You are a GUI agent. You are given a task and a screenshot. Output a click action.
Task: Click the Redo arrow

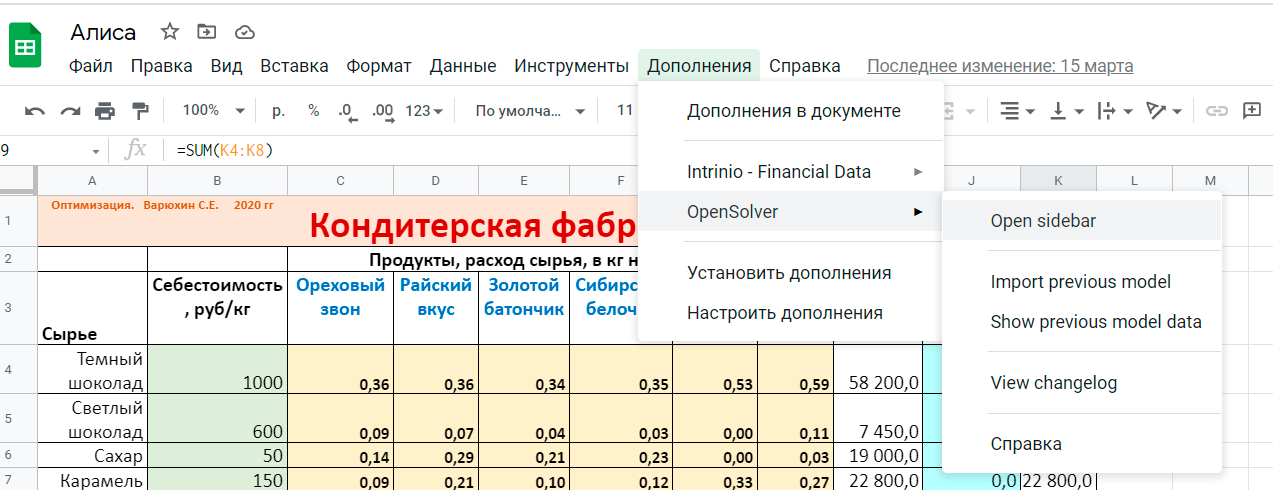point(70,110)
